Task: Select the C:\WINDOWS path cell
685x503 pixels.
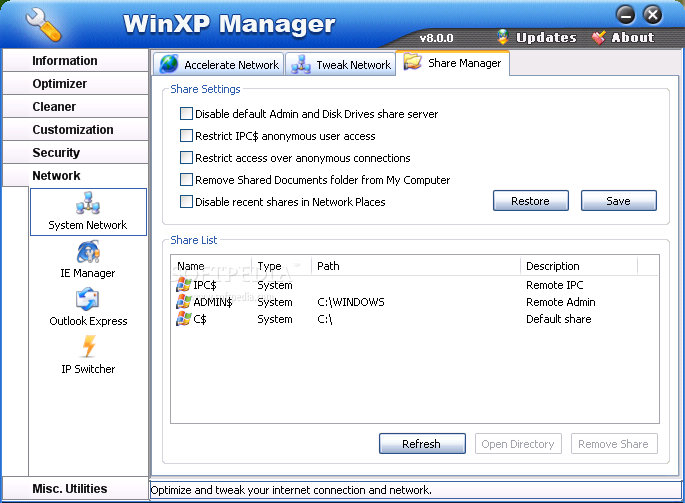Action: 351,302
